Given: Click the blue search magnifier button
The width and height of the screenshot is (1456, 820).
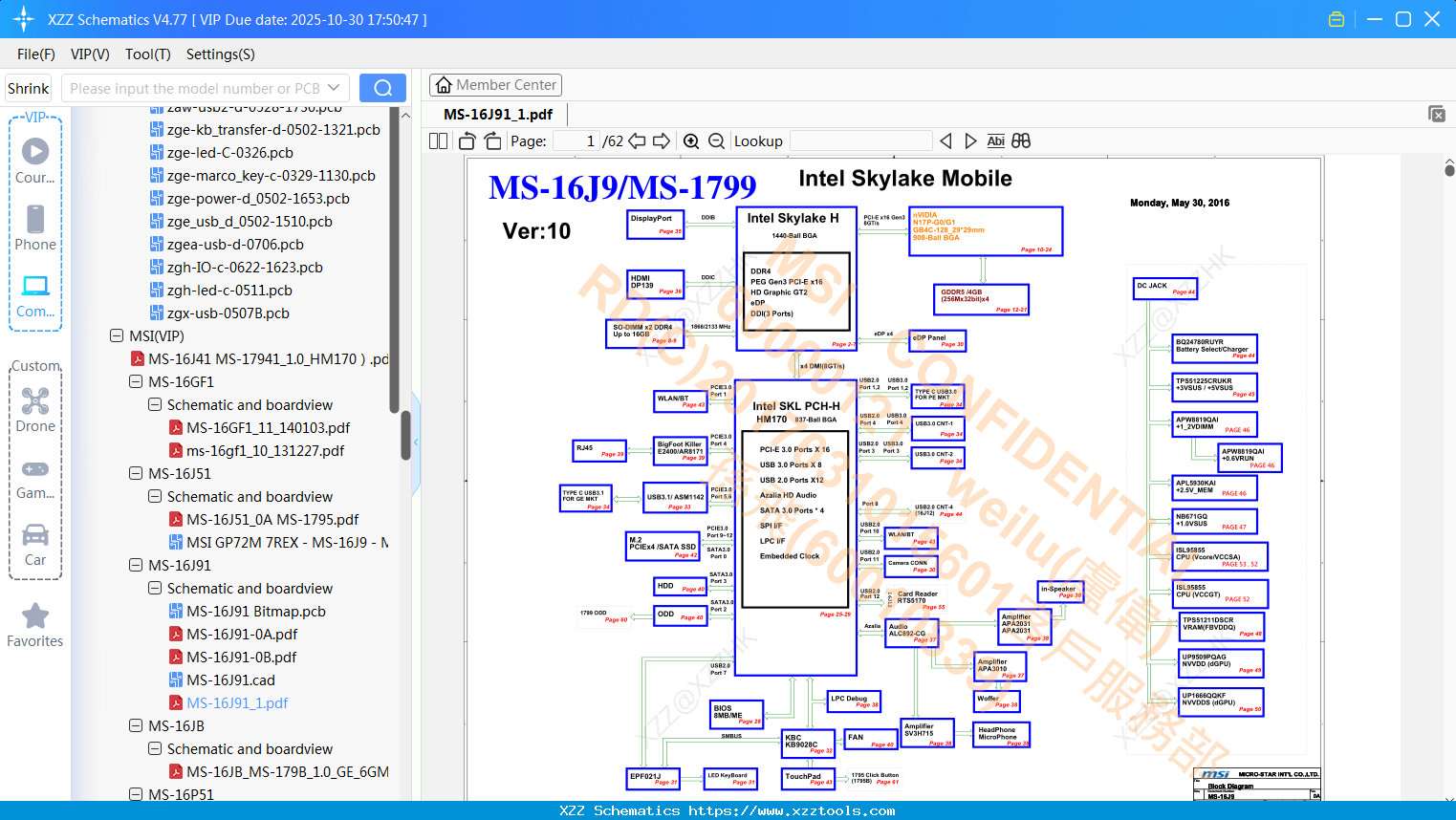Looking at the screenshot, I should click(x=382, y=88).
